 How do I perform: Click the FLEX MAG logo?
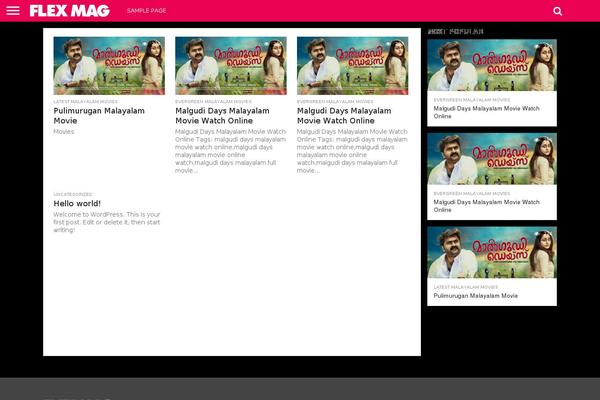click(x=70, y=11)
